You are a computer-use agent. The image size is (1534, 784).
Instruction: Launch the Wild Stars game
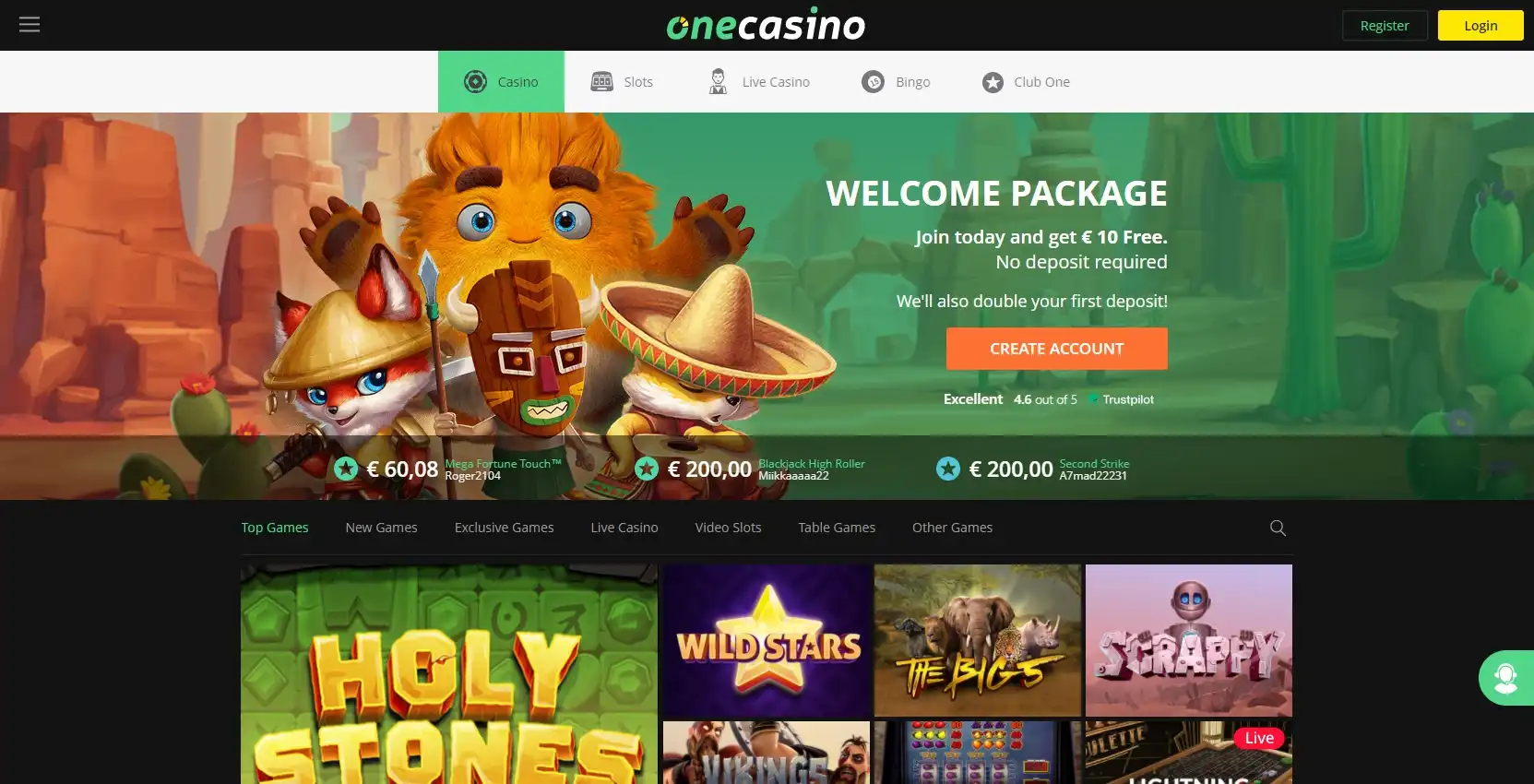pos(767,640)
